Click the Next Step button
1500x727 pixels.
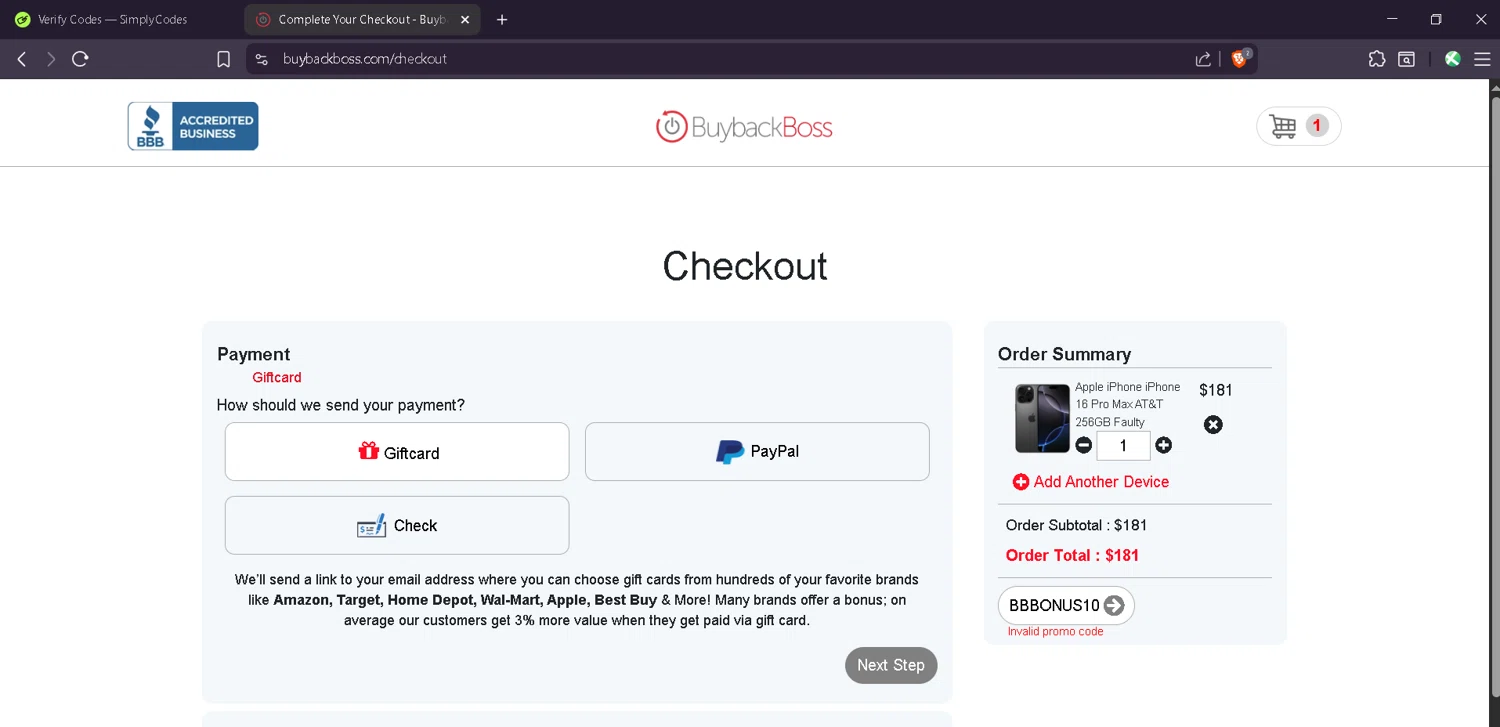(x=891, y=665)
